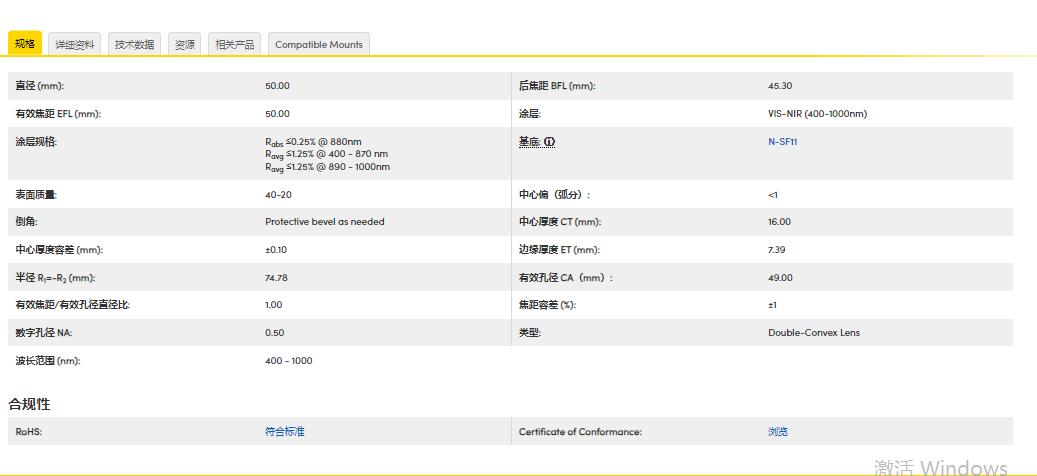Click the 涂层规格 row label

36,142
